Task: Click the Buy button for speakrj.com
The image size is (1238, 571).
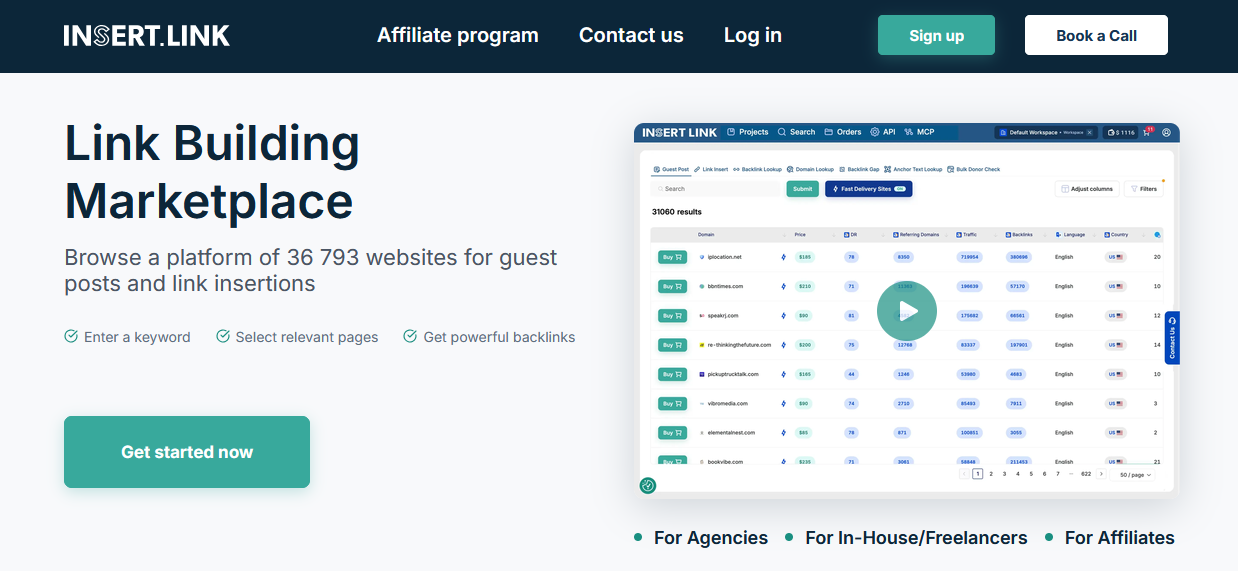Action: tap(672, 315)
